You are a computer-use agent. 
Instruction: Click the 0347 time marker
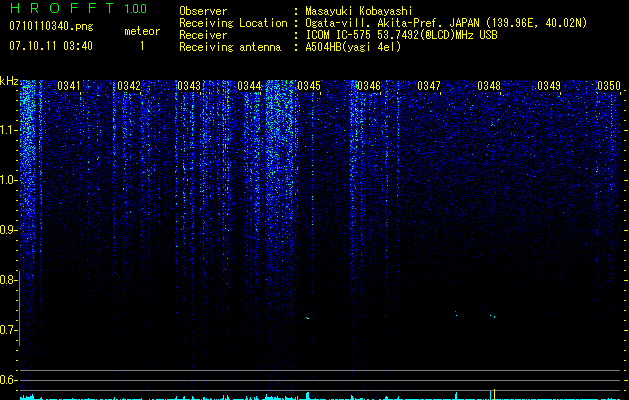[x=429, y=86]
